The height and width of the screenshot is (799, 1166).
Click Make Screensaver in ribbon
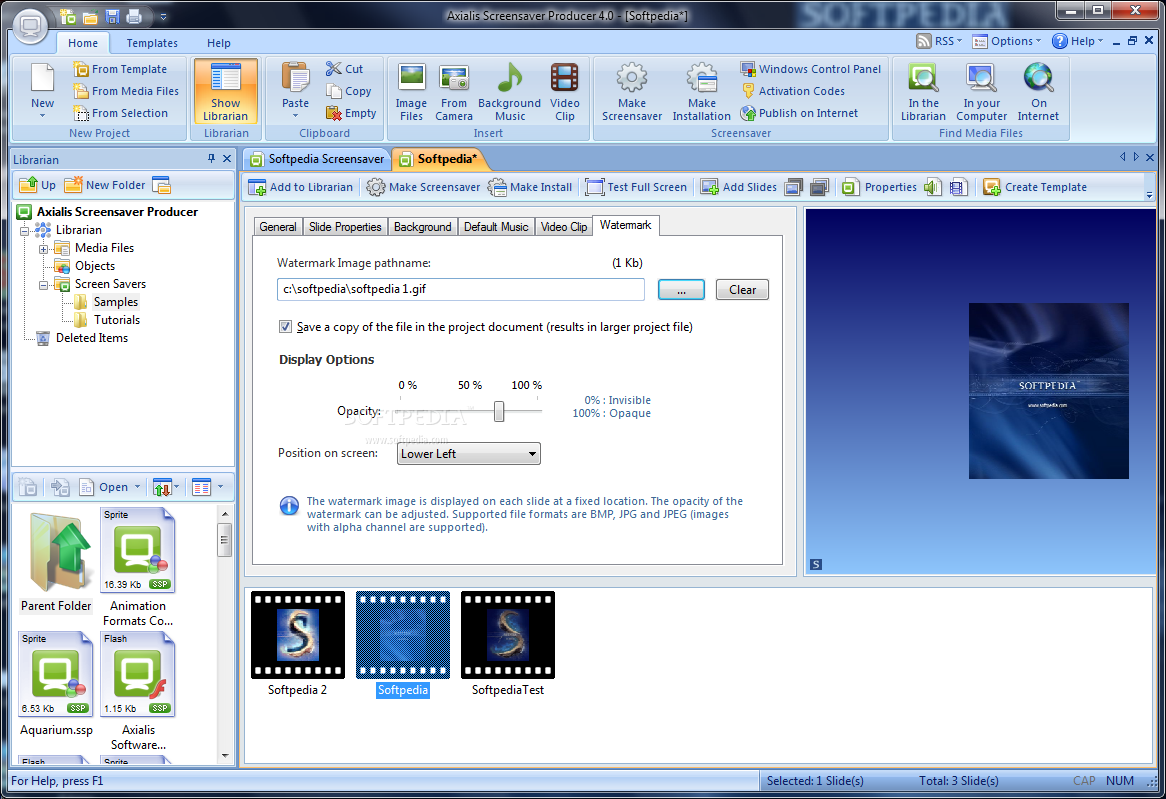[631, 92]
